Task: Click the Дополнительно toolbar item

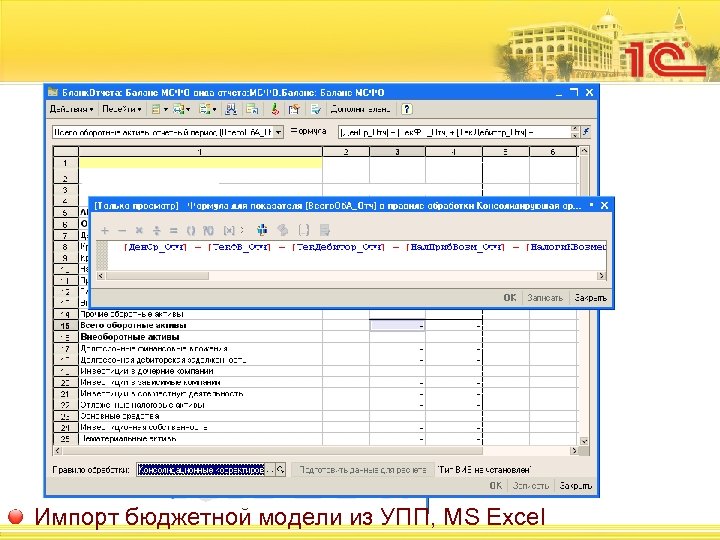Action: pos(360,109)
